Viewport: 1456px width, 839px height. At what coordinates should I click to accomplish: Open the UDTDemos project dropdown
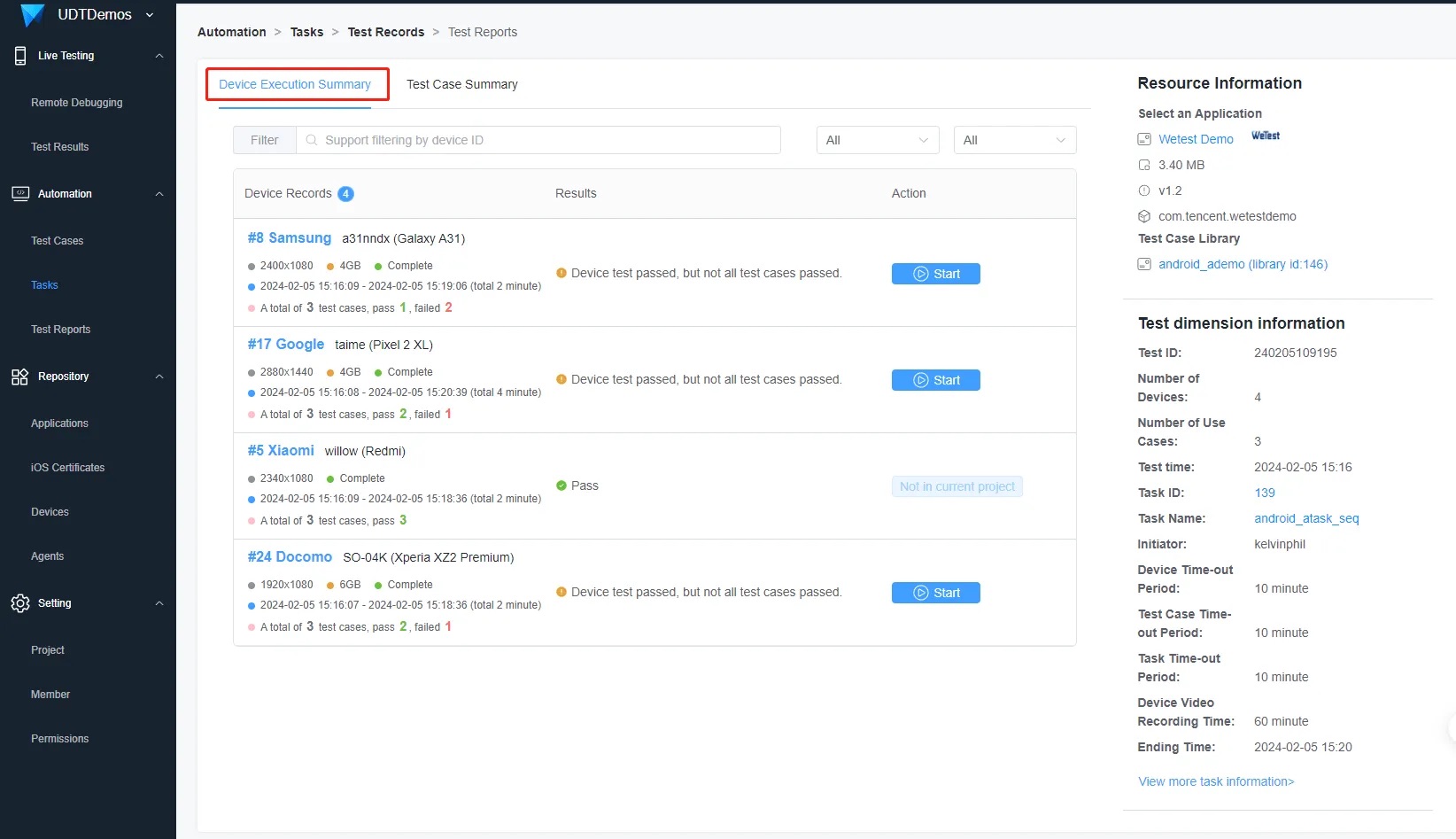pyautogui.click(x=150, y=15)
